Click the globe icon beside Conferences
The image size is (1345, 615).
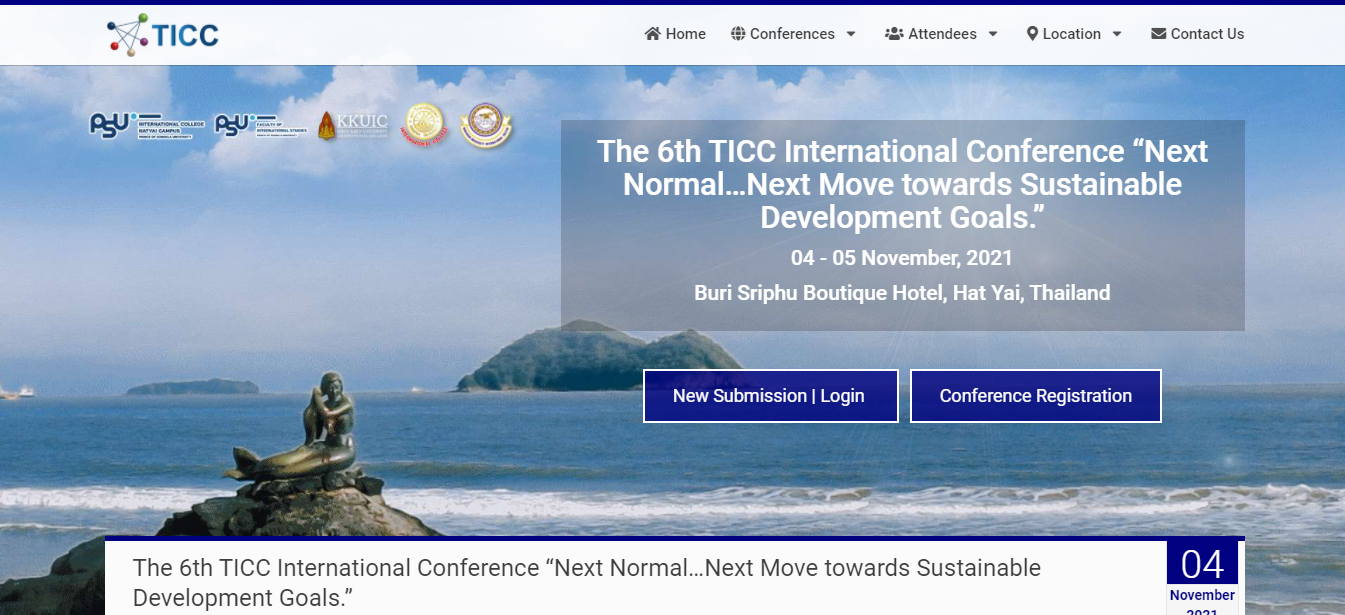738,34
